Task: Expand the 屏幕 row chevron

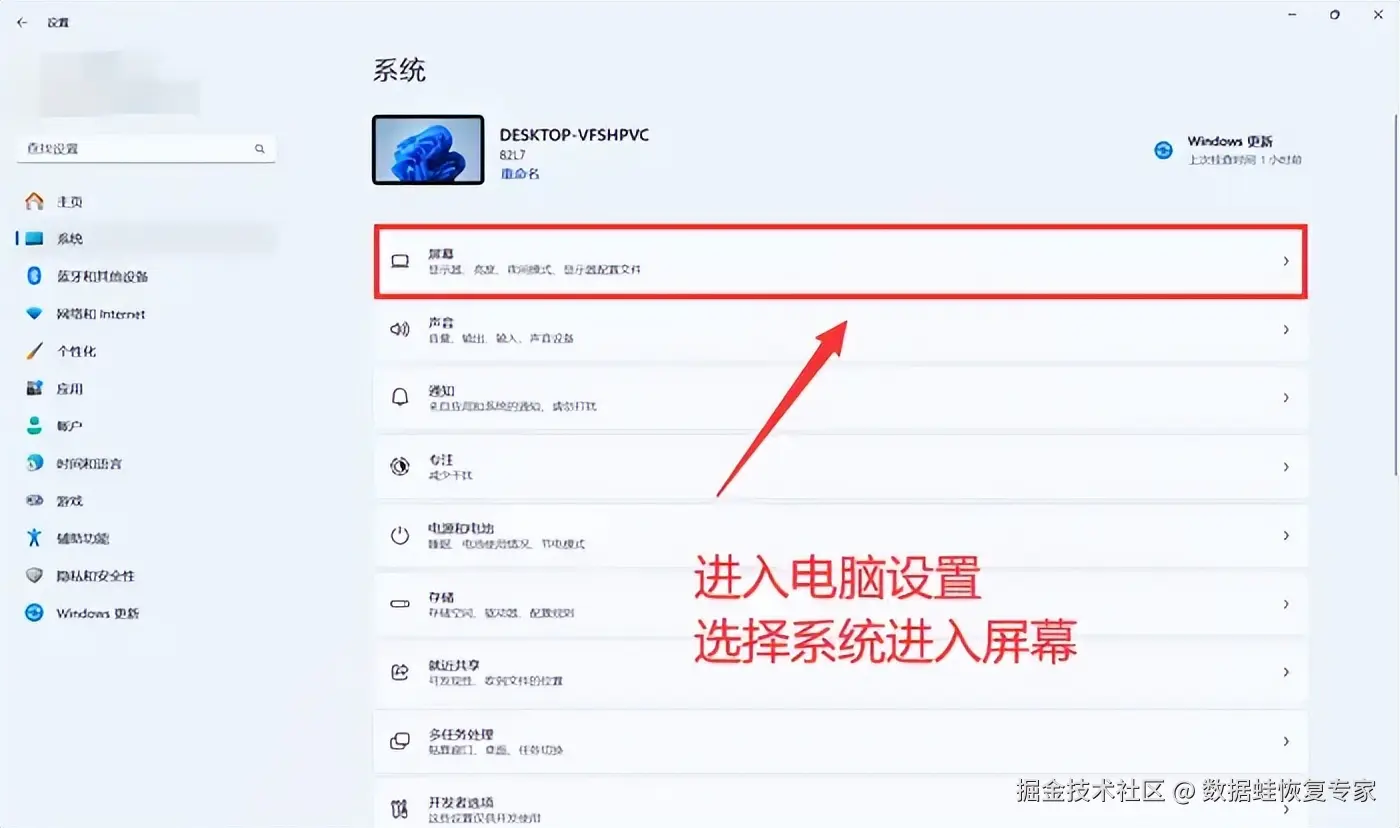Action: click(1286, 261)
